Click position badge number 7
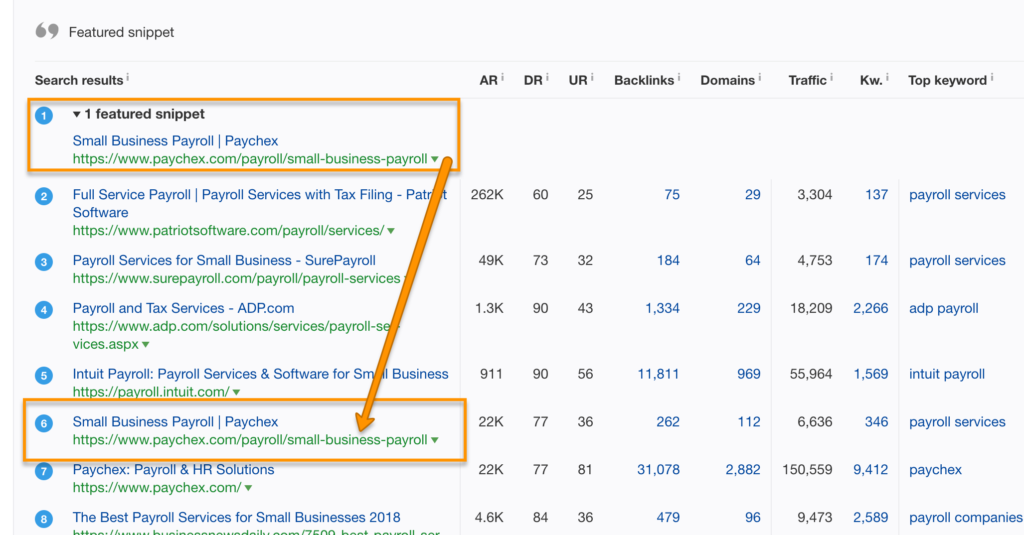 (x=44, y=472)
